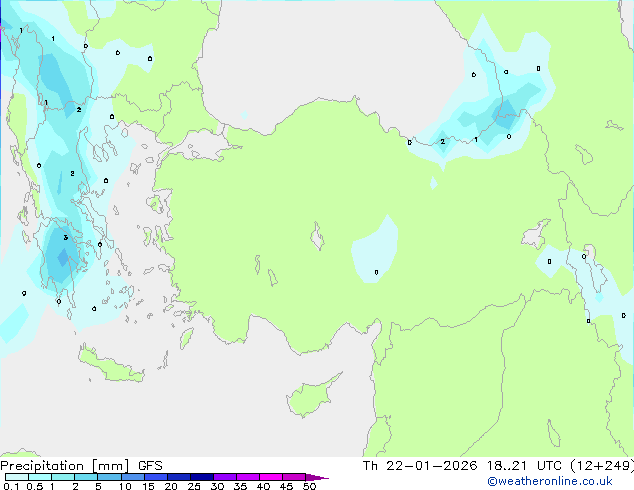The width and height of the screenshot is (634, 490).
Task: Click the 15–20 mm legend color swatch
Action: [x=156, y=477]
